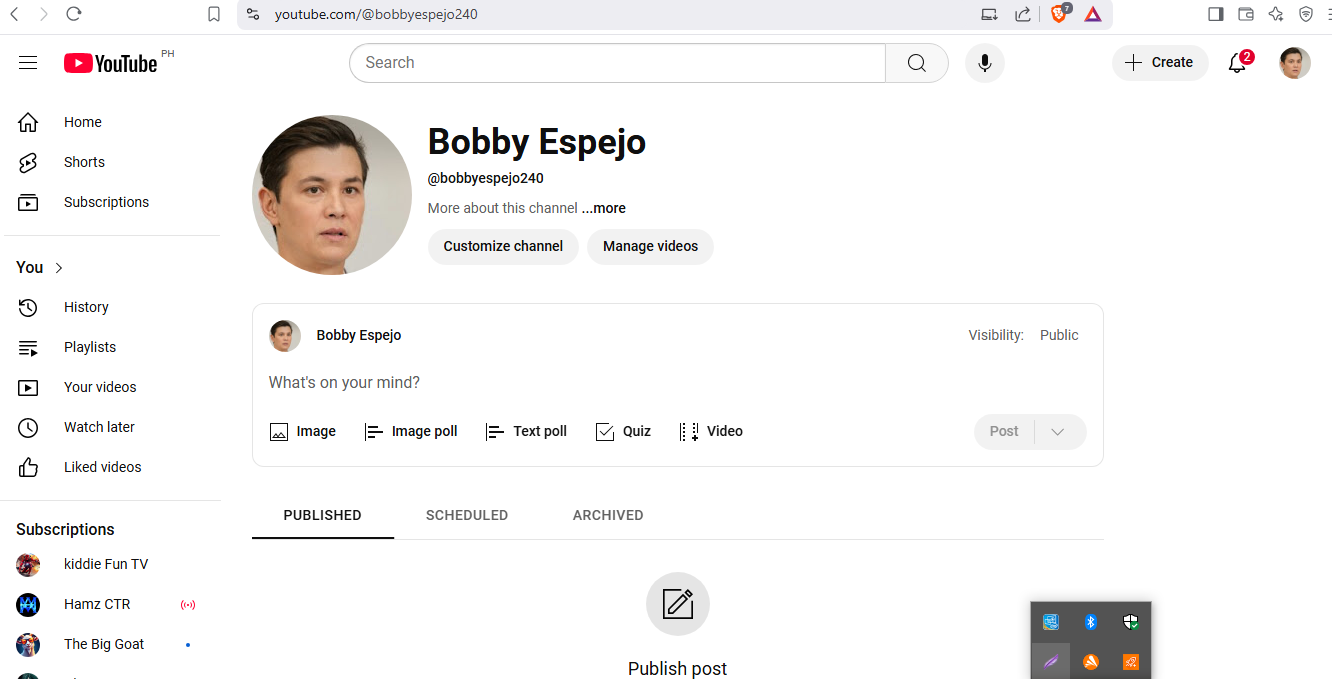Open the notifications bell

click(1237, 63)
